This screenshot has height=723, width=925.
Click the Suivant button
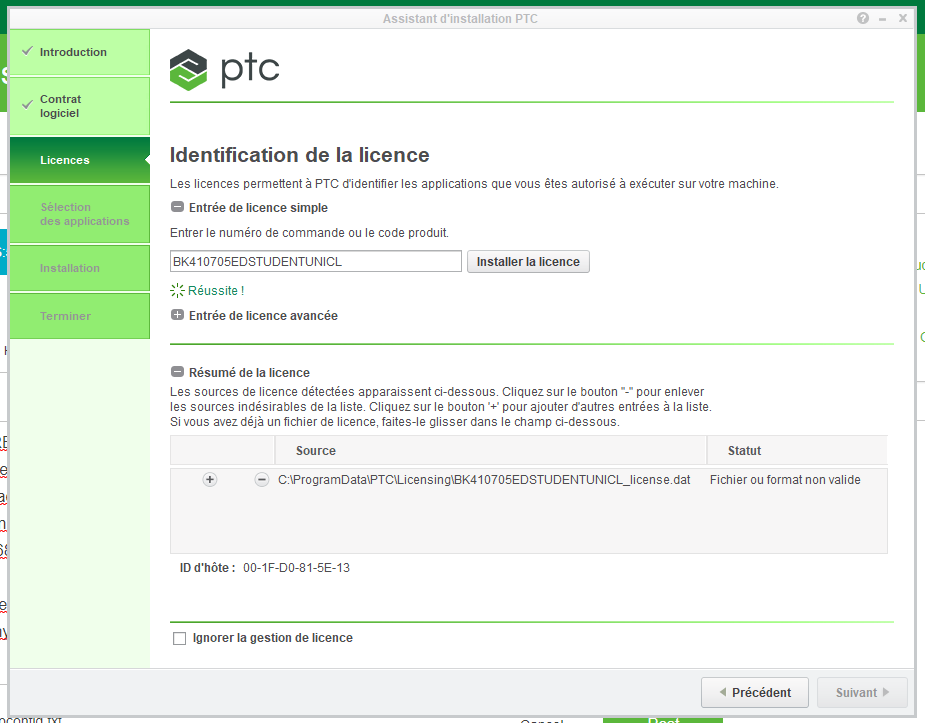[x=862, y=692]
